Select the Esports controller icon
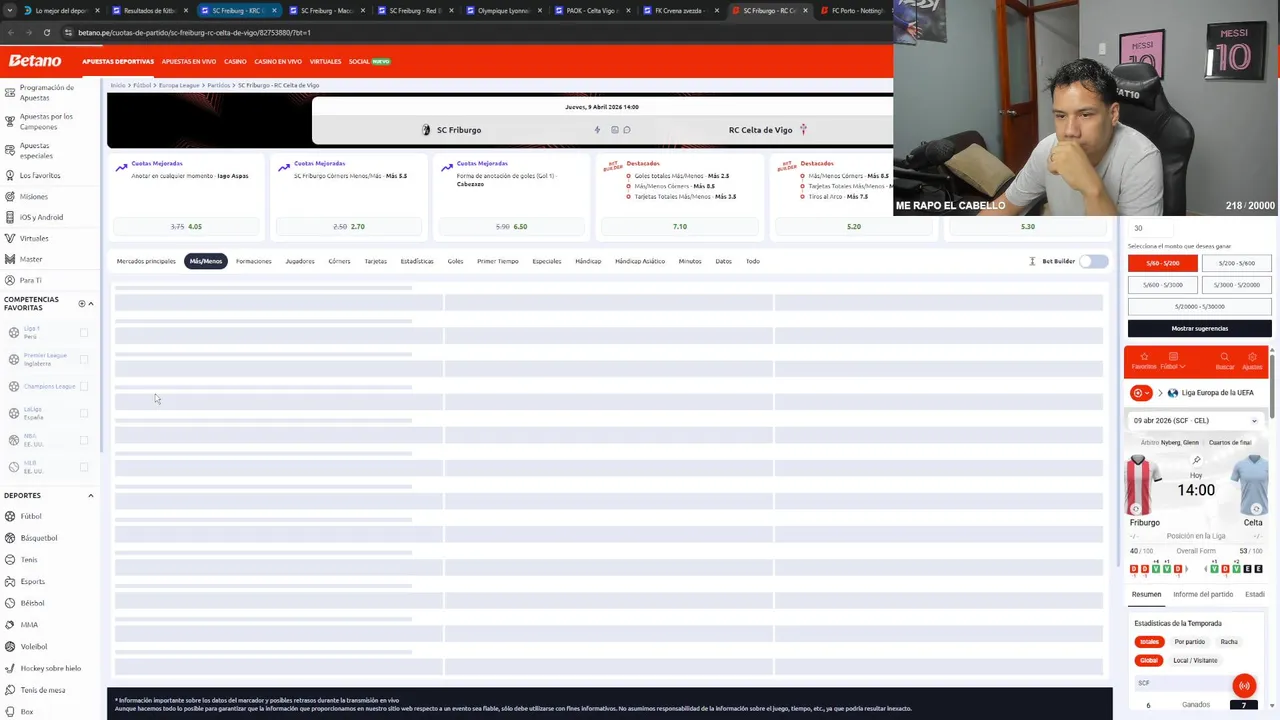Viewport: 1280px width, 720px height. (x=10, y=581)
